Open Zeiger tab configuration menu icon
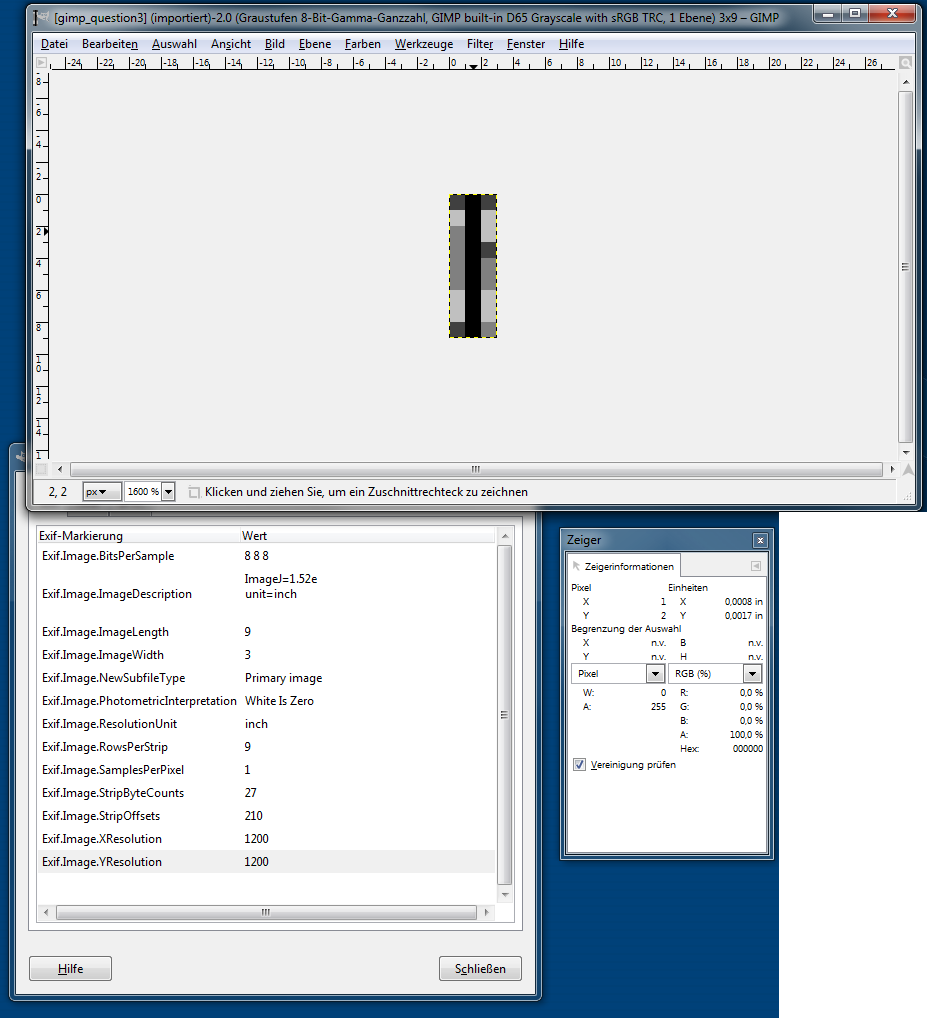 tap(756, 566)
